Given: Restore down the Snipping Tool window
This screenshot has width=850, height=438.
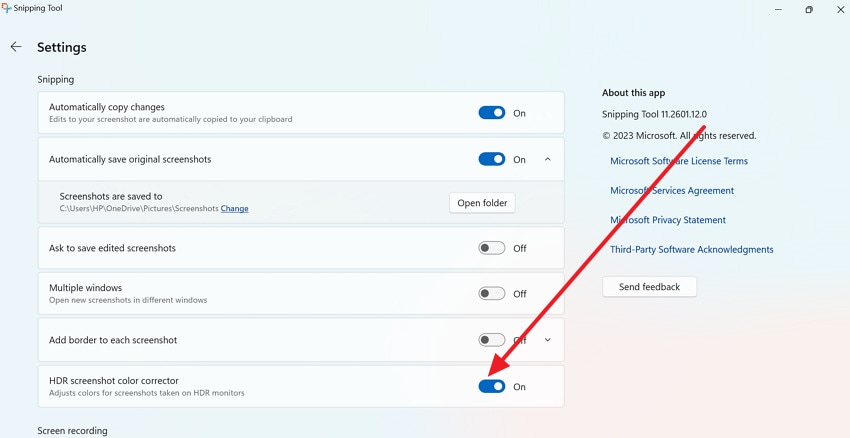Looking at the screenshot, I should coord(809,9).
